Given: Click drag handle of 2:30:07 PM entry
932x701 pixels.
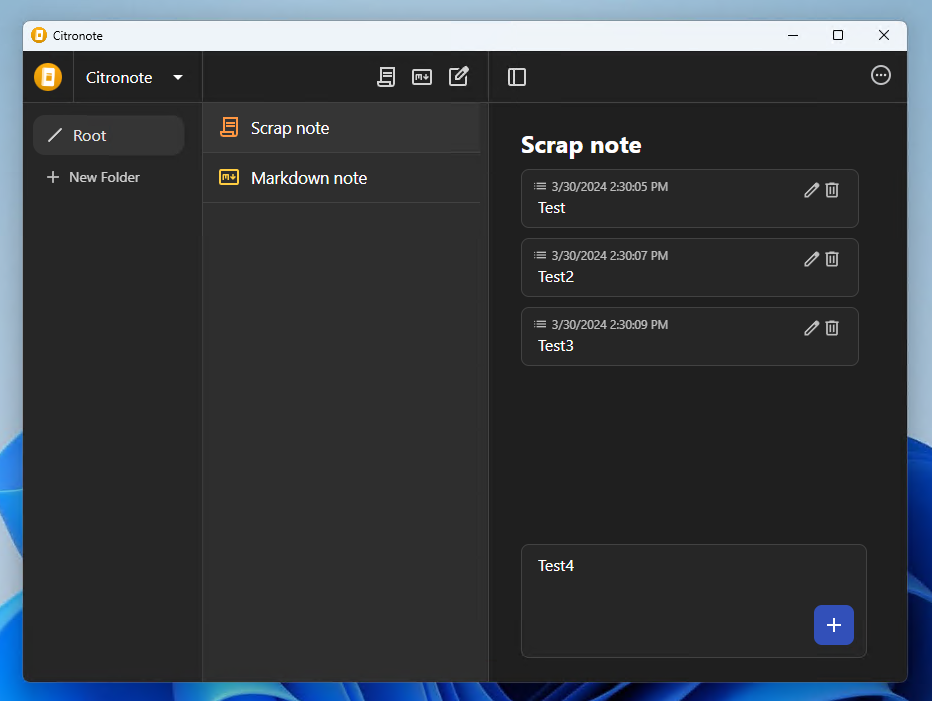Looking at the screenshot, I should [x=540, y=255].
